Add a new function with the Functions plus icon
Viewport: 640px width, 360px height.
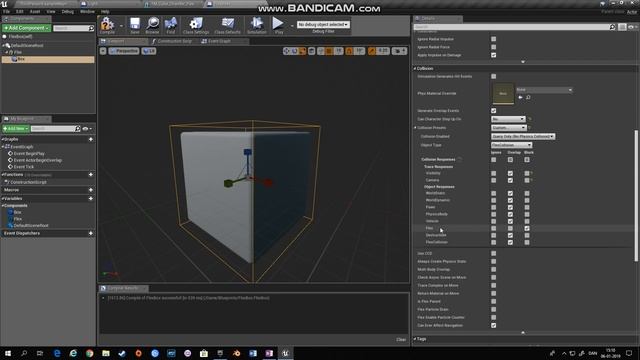(x=91, y=175)
